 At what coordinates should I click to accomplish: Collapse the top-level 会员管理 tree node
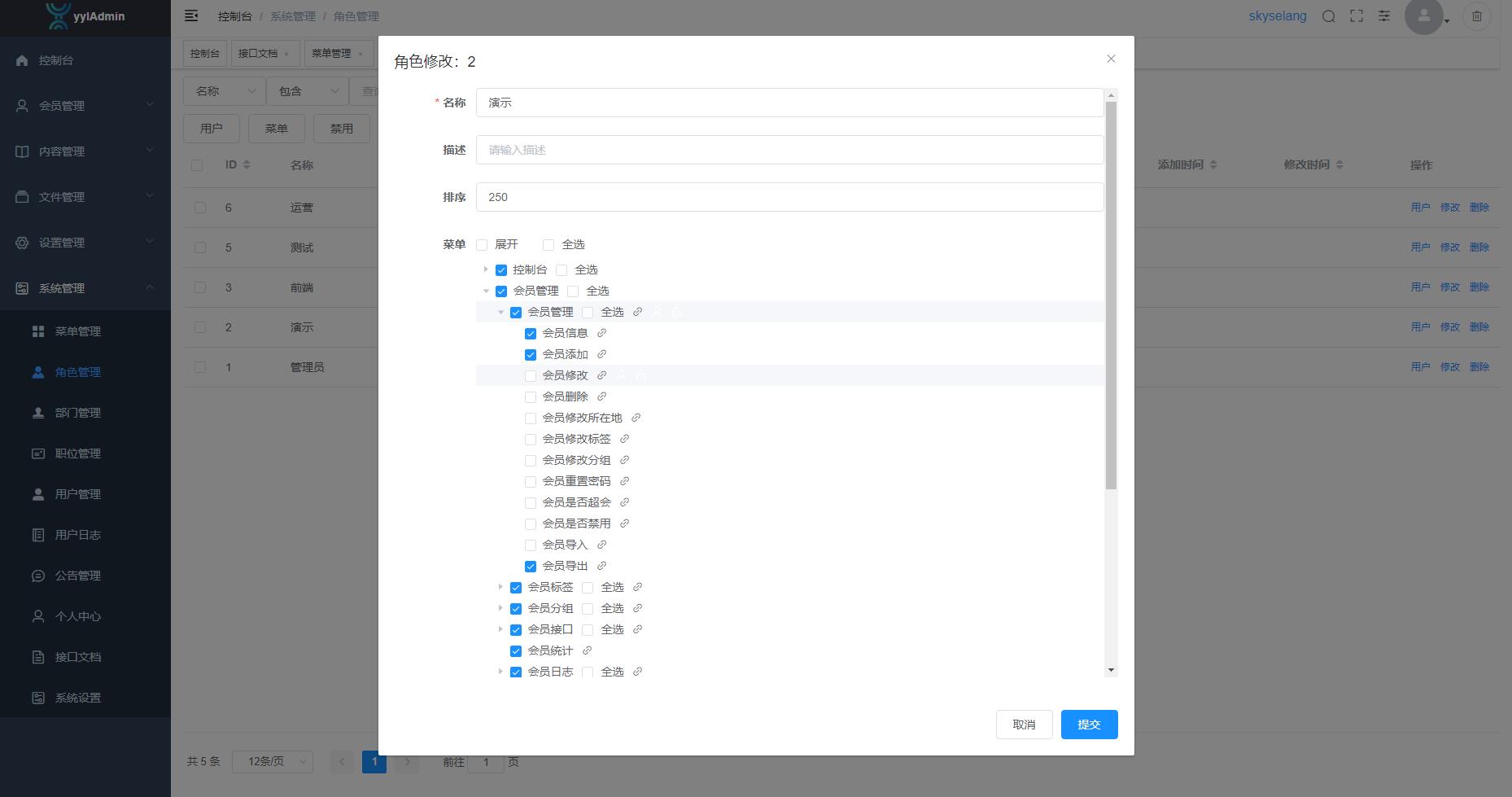tap(486, 291)
